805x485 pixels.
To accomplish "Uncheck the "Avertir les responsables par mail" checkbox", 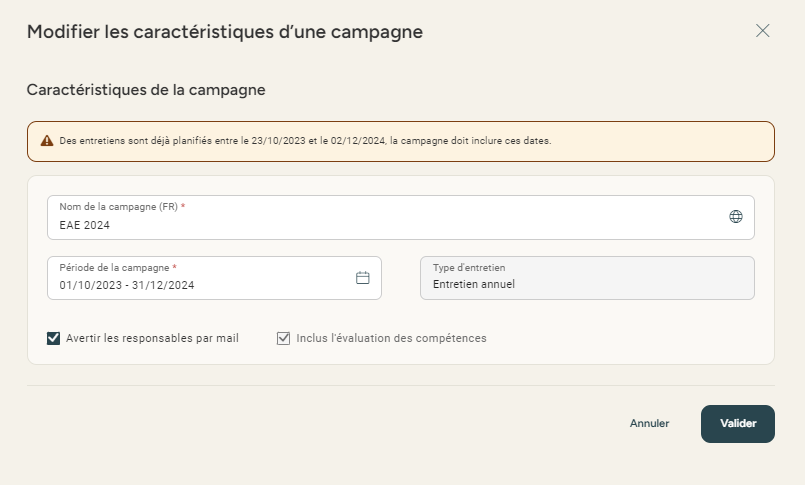I will pyautogui.click(x=54, y=338).
